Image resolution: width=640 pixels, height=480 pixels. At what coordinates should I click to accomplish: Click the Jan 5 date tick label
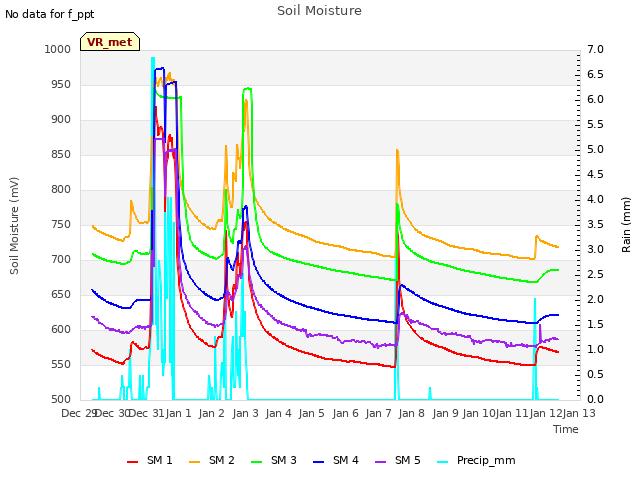[312, 413]
